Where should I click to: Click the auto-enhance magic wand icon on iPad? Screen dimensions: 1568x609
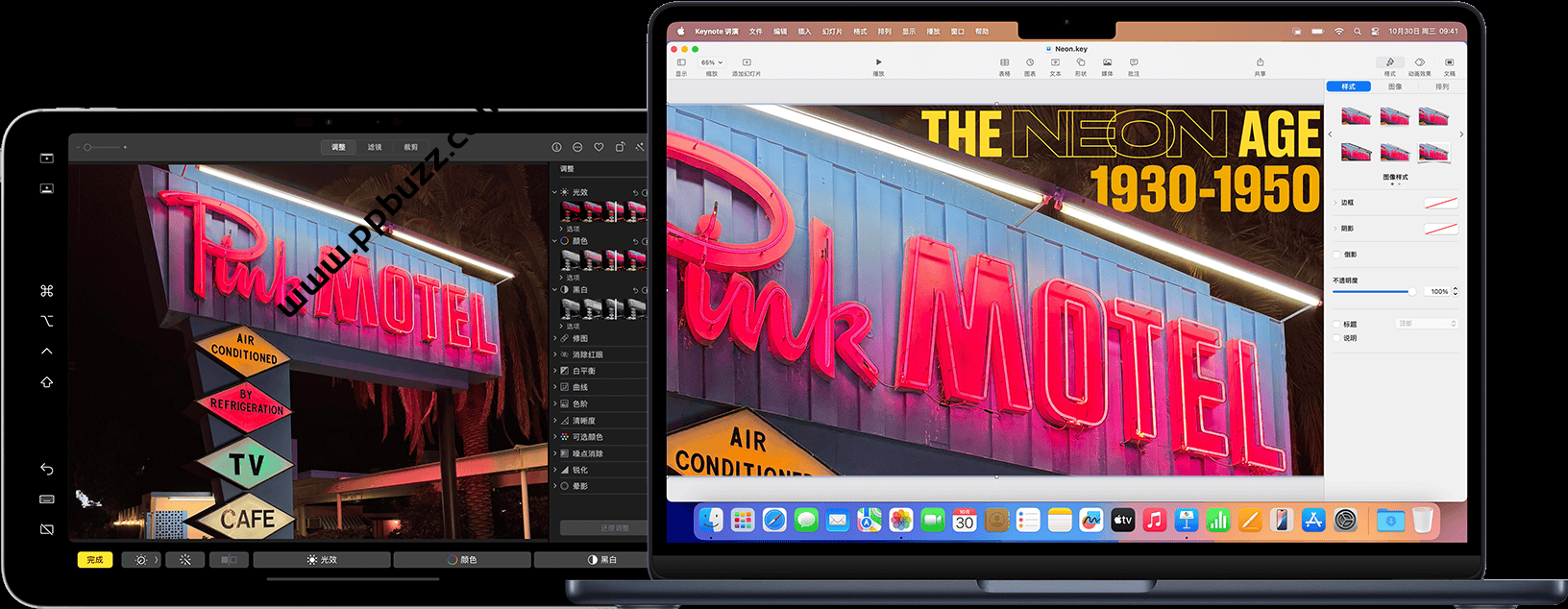[x=640, y=147]
